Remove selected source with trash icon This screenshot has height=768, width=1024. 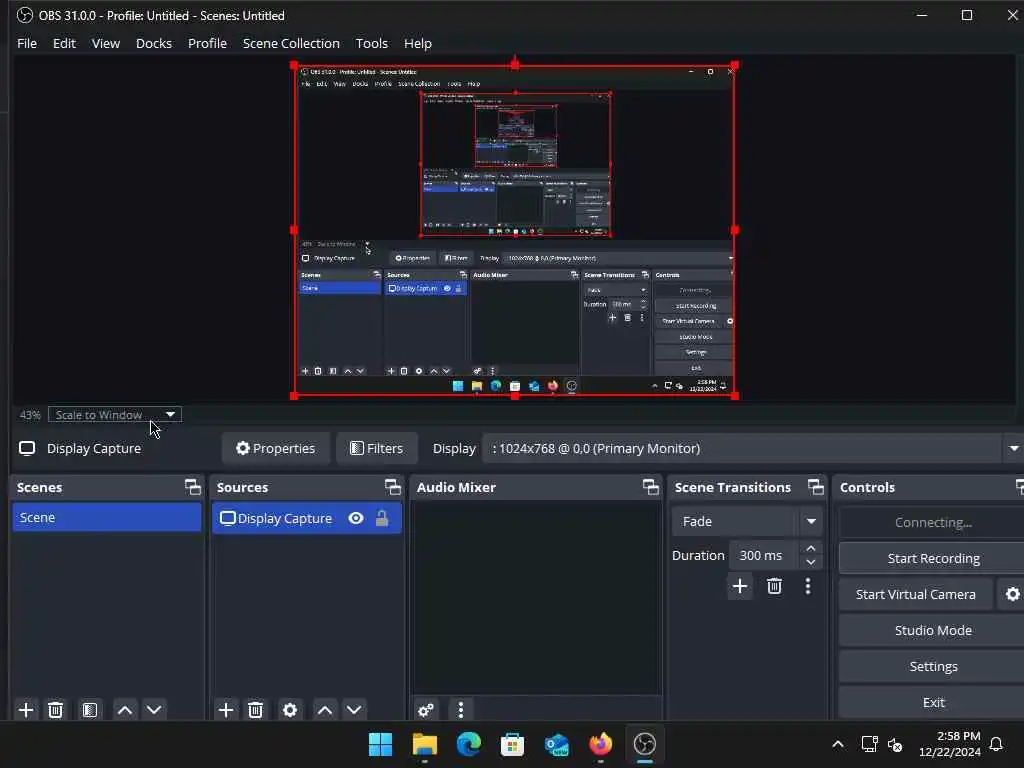[x=255, y=710]
